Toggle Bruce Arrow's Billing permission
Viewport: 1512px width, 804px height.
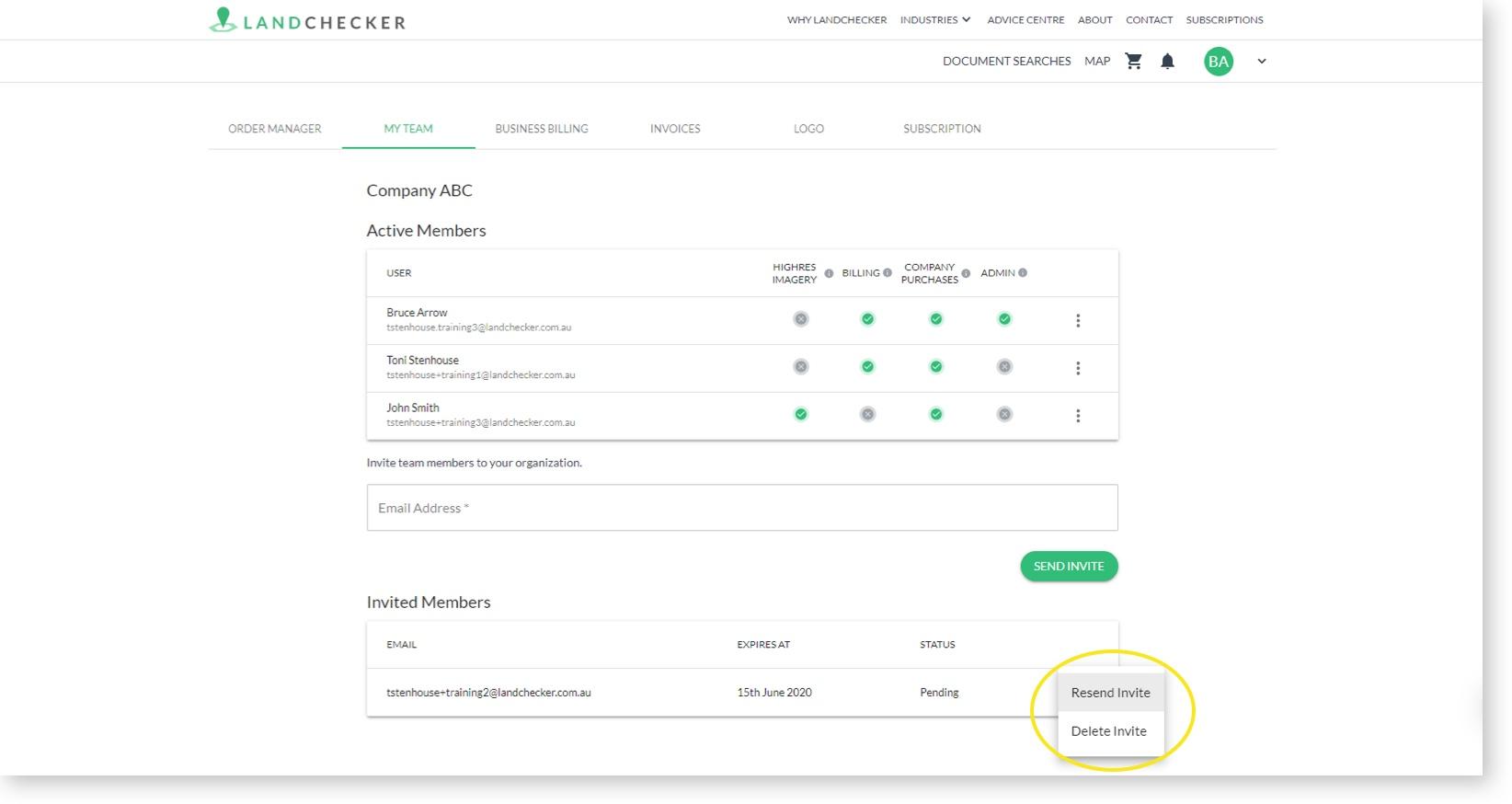pyautogui.click(x=867, y=319)
